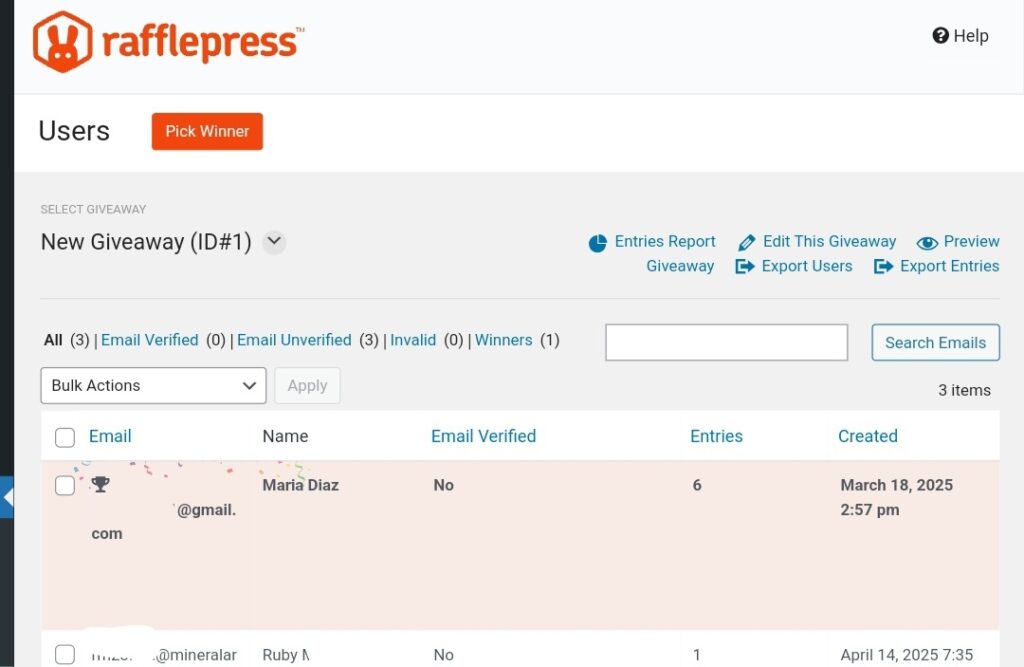Select the checkbox for Ruby's row
1024x667 pixels.
click(x=65, y=655)
